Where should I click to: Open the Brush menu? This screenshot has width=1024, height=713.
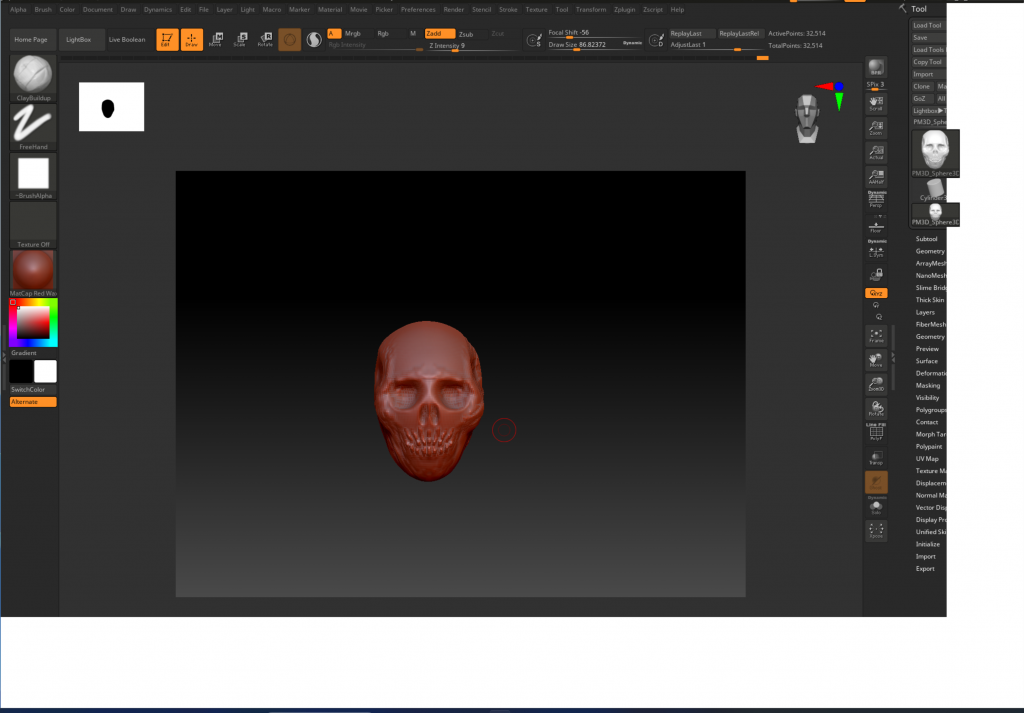(43, 9)
